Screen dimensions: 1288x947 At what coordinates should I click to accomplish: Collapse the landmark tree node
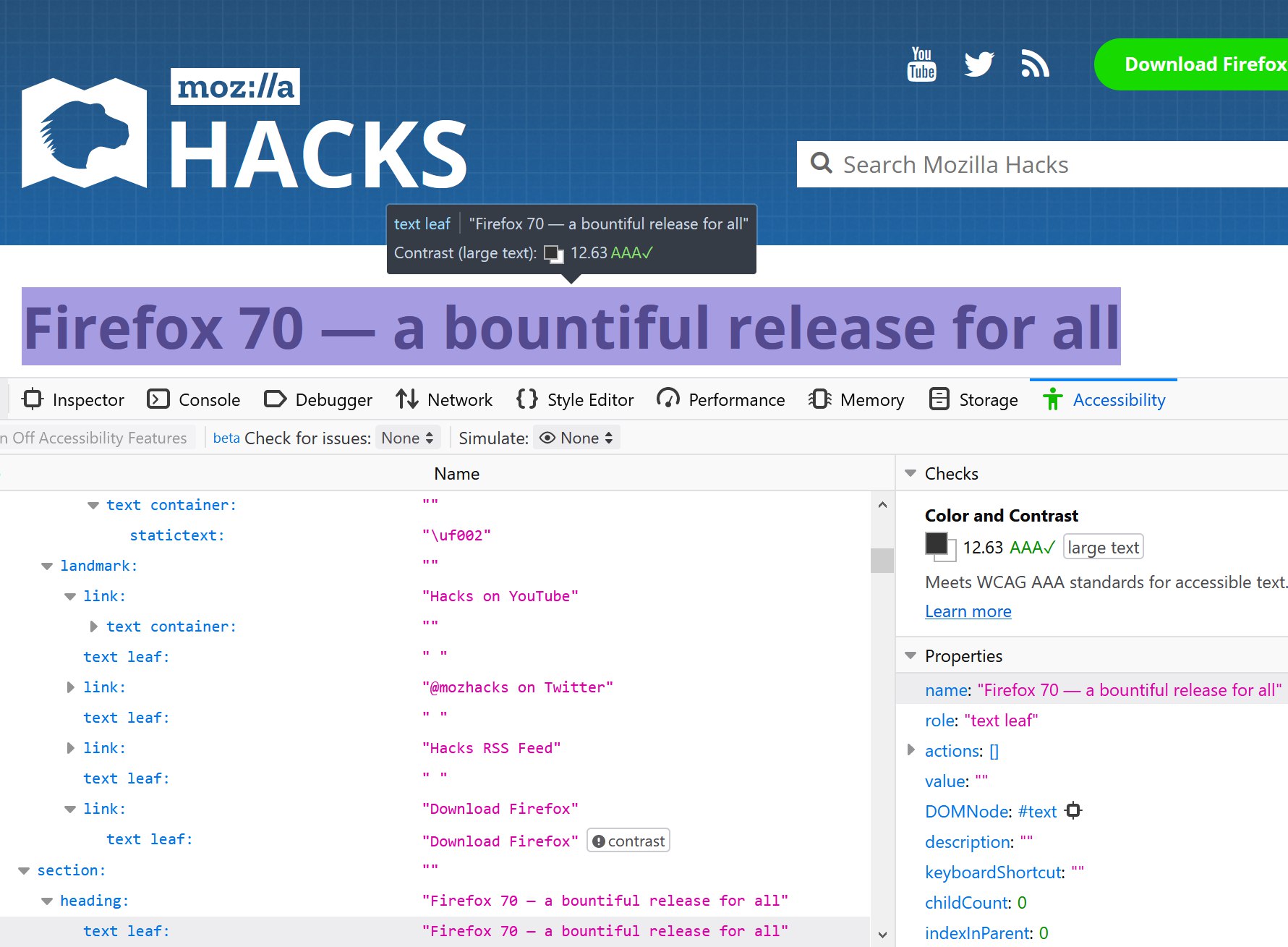(x=46, y=566)
